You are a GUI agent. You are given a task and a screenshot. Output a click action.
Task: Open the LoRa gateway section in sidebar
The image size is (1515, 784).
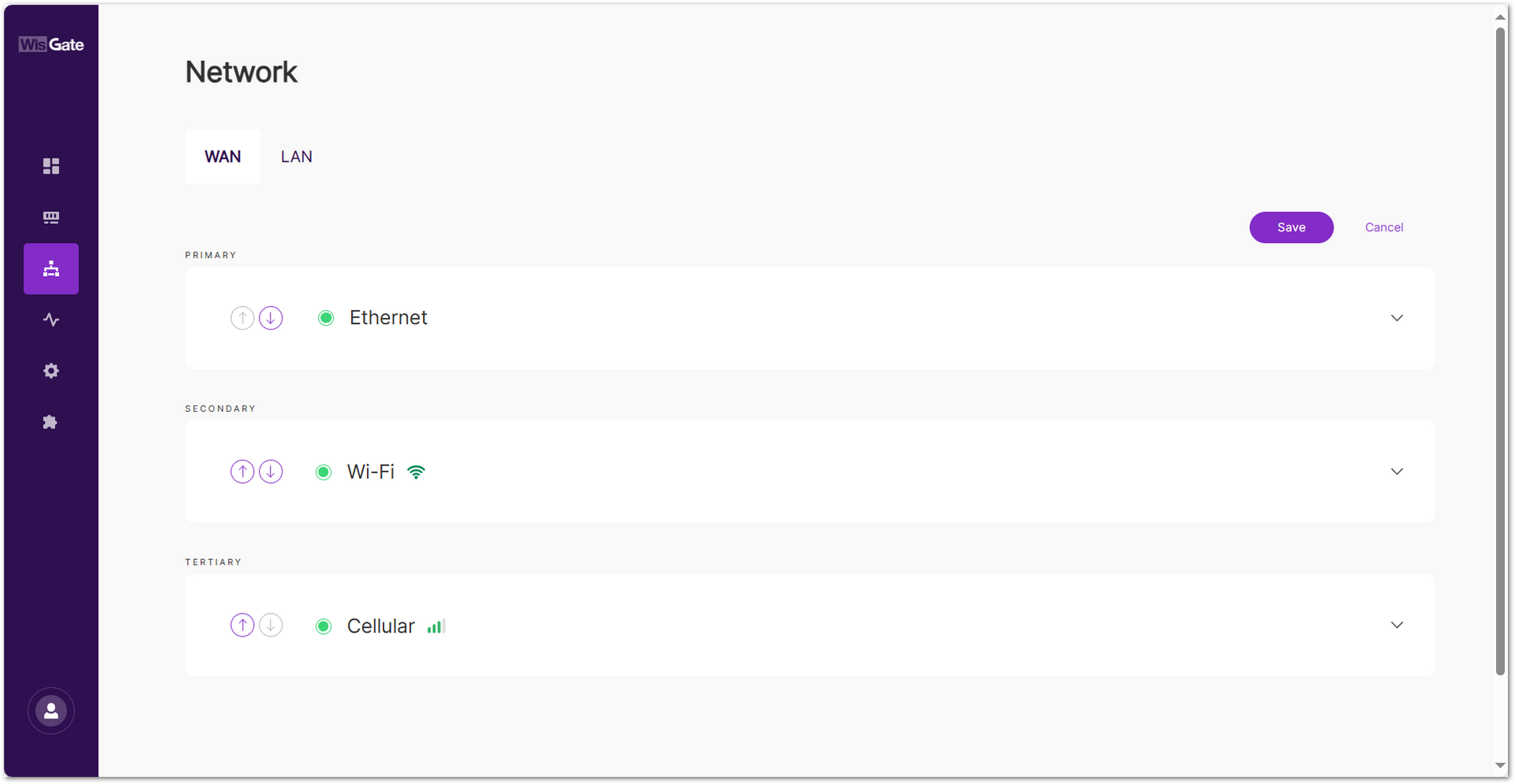[x=50, y=217]
